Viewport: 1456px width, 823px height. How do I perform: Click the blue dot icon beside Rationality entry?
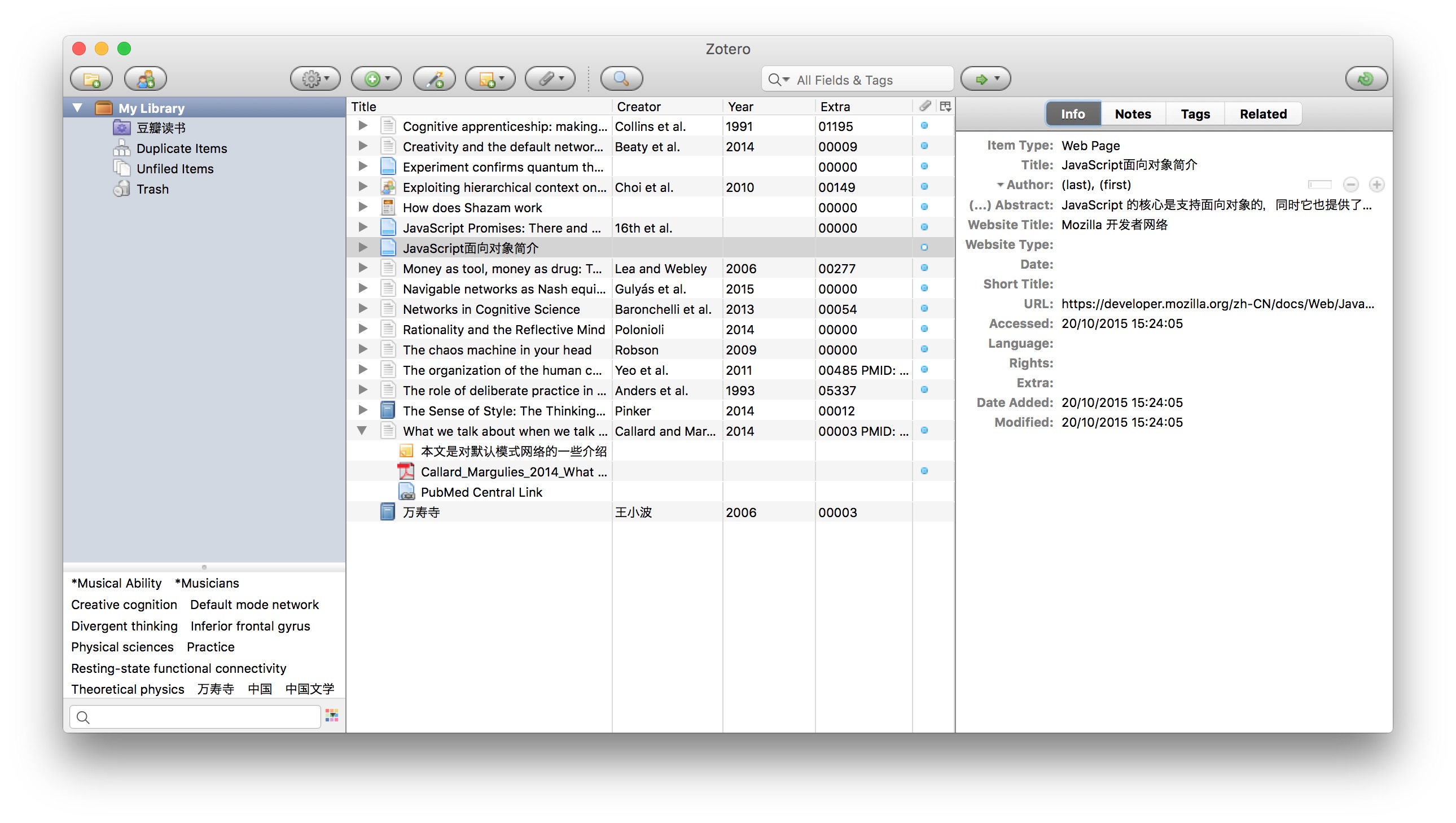924,329
